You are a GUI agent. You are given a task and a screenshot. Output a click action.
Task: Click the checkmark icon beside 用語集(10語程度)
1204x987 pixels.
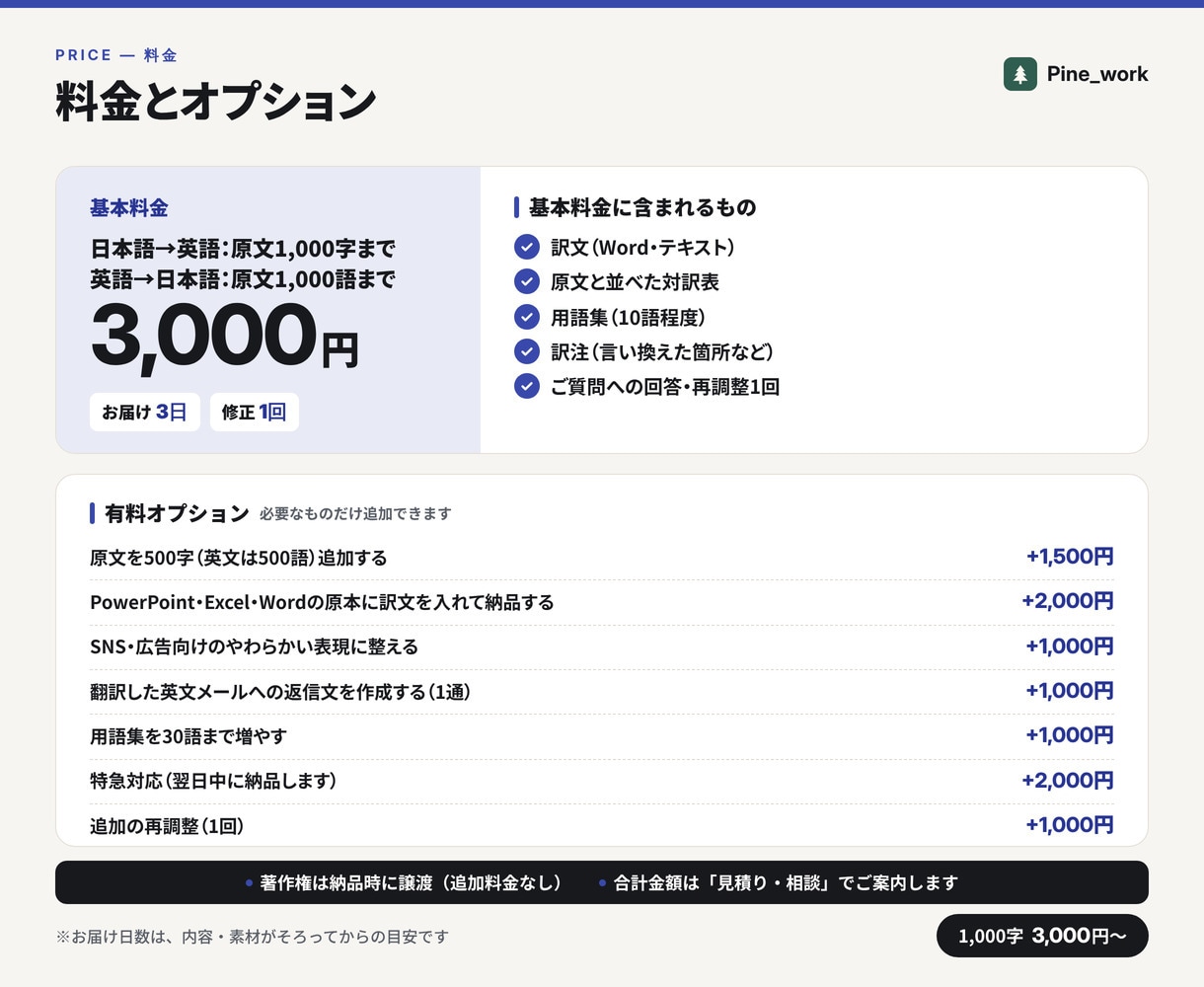pos(527,317)
